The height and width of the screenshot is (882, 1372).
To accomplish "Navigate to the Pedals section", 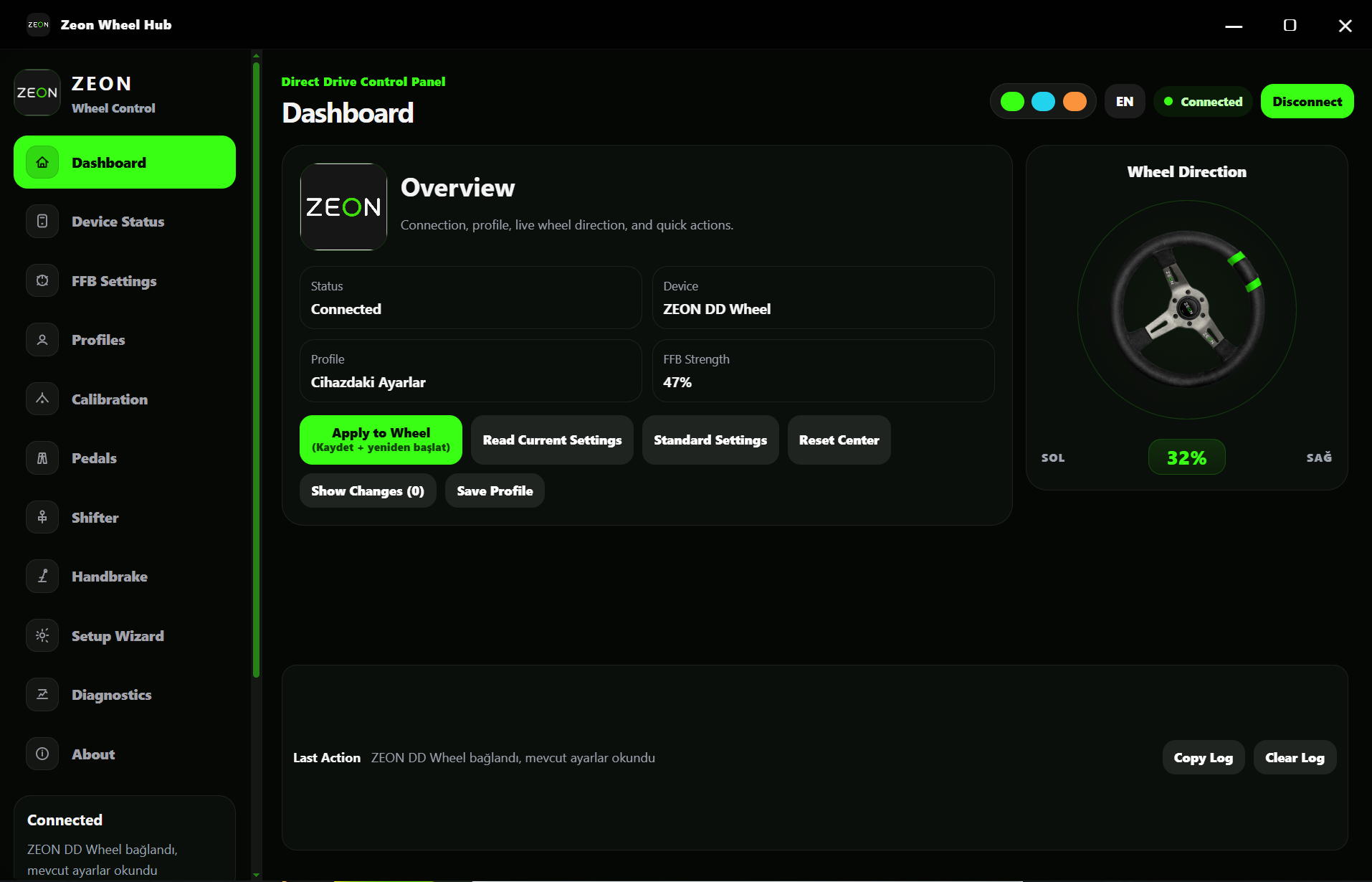I will 125,458.
